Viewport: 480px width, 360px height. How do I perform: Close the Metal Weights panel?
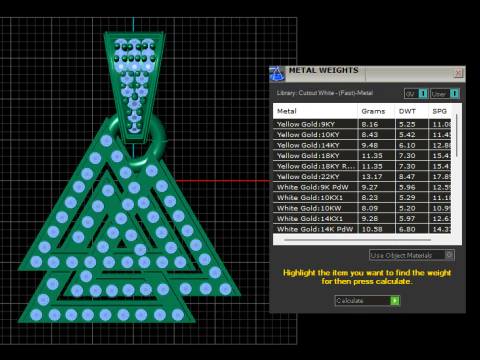pos(458,73)
